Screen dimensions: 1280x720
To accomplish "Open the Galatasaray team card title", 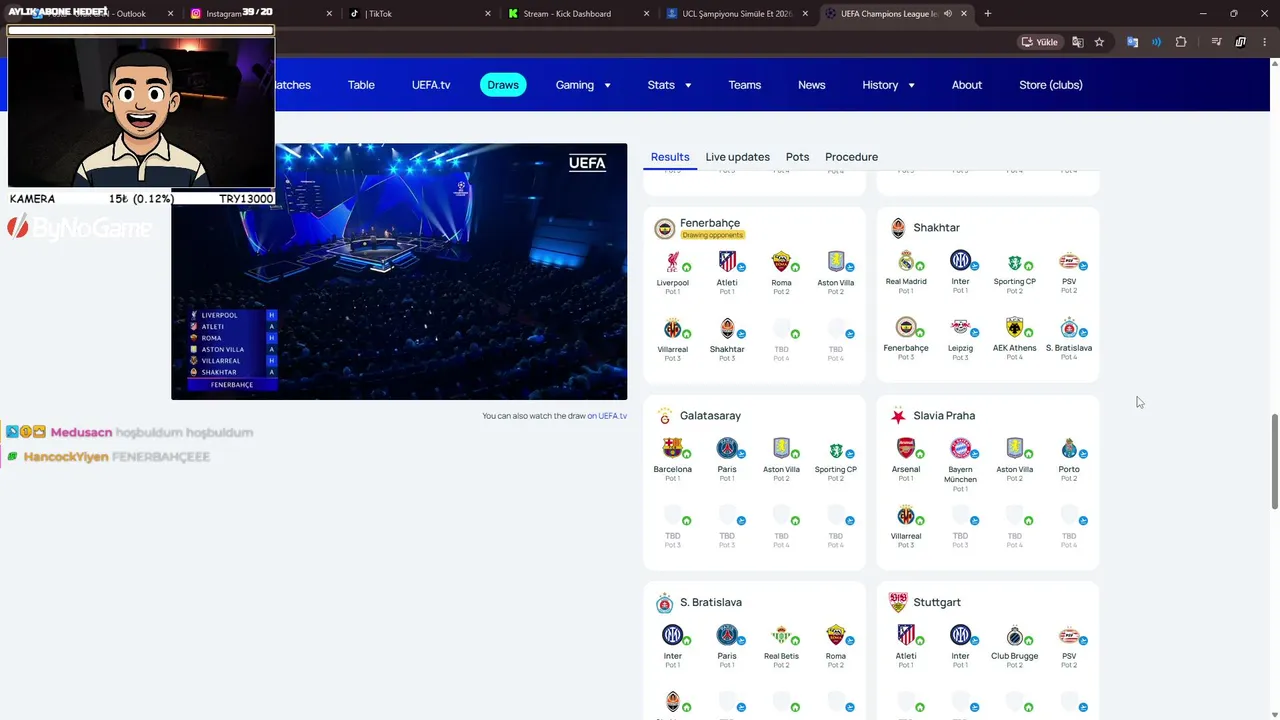I will (x=710, y=415).
